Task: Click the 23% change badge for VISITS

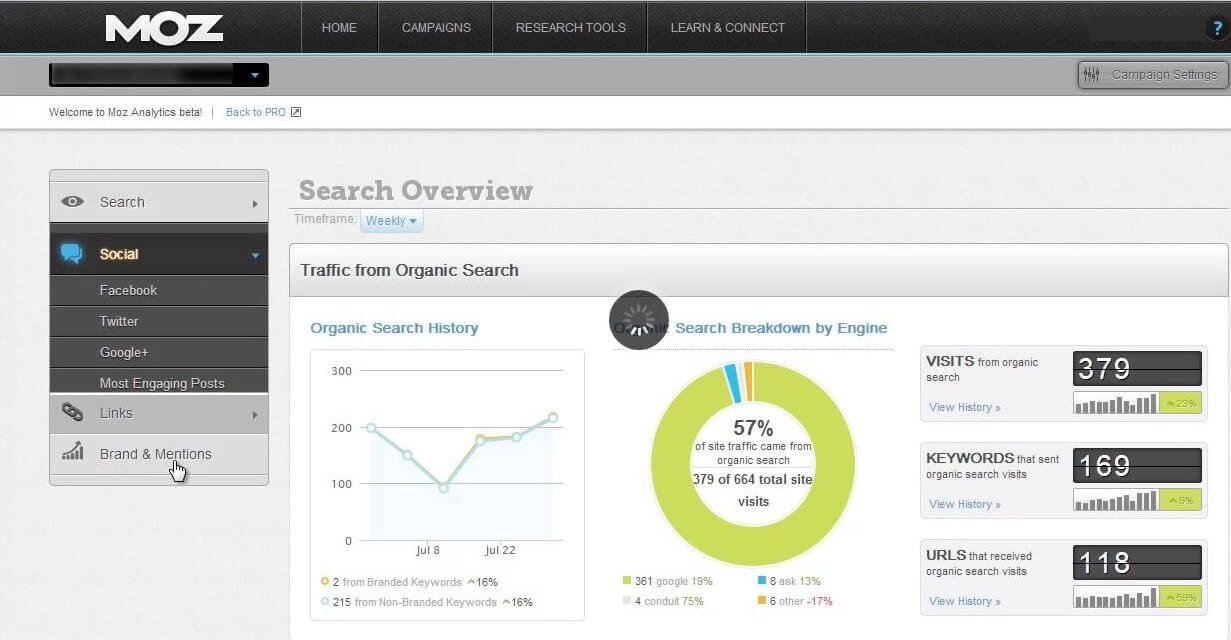Action: pyautogui.click(x=1180, y=404)
